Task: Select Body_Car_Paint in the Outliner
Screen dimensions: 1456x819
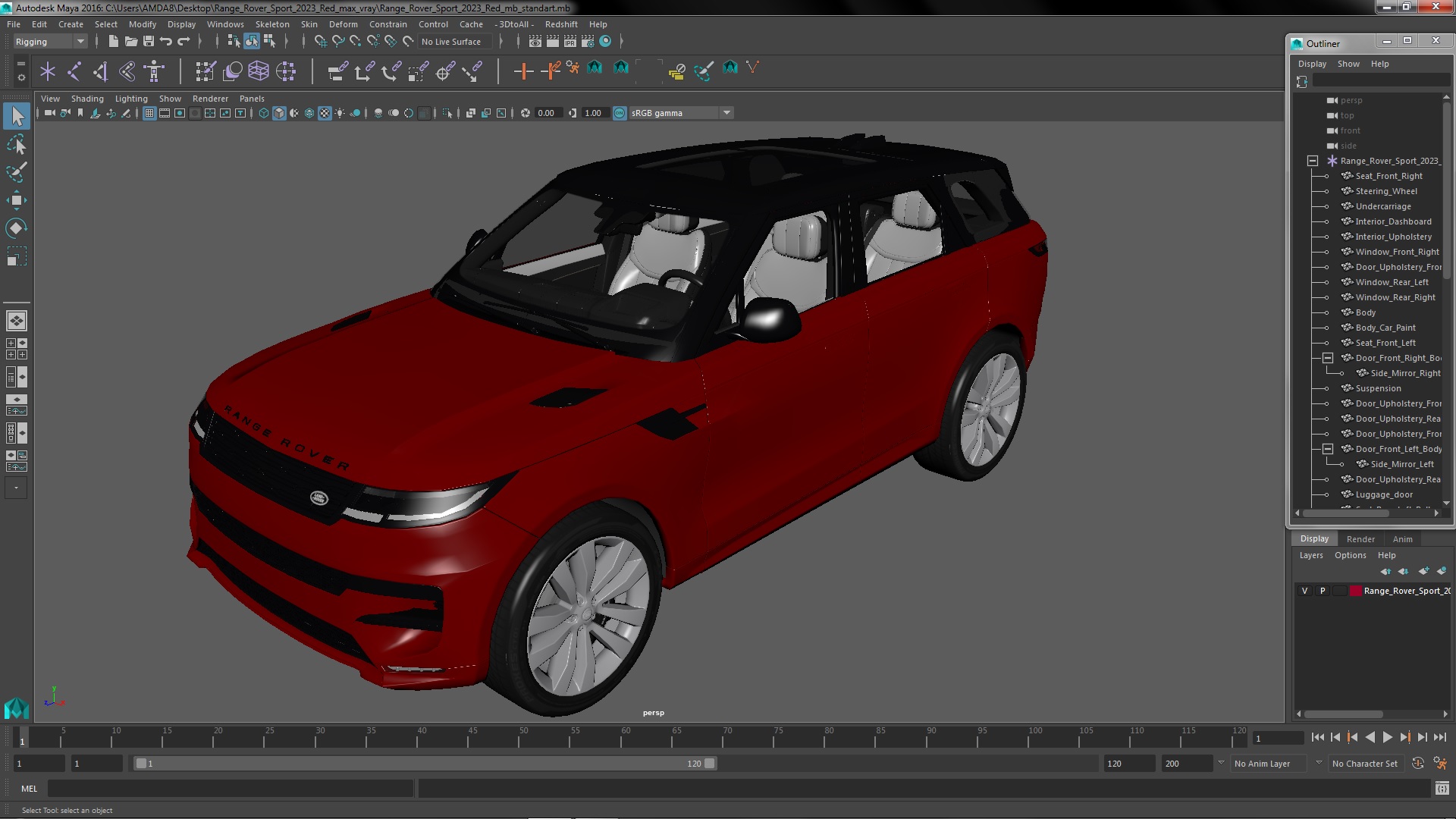Action: [x=1385, y=328]
